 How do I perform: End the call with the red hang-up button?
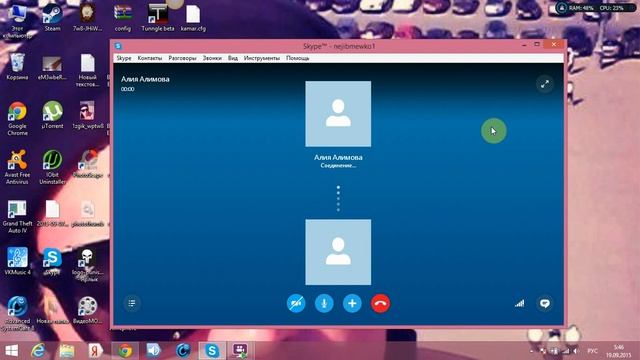point(380,303)
